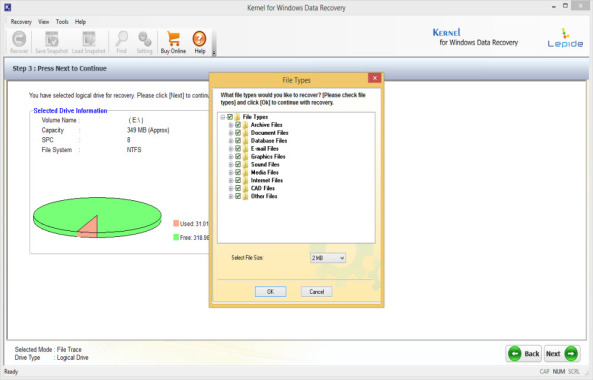Uncheck the Document Files checkbox
The image size is (593, 380).
pos(238,133)
